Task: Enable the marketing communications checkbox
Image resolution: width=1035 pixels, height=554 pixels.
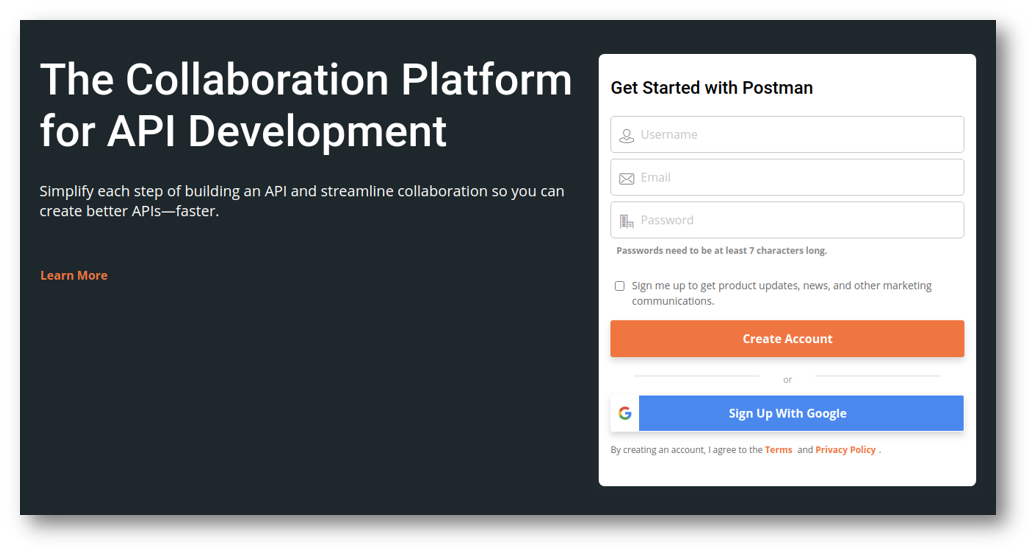Action: [x=619, y=286]
